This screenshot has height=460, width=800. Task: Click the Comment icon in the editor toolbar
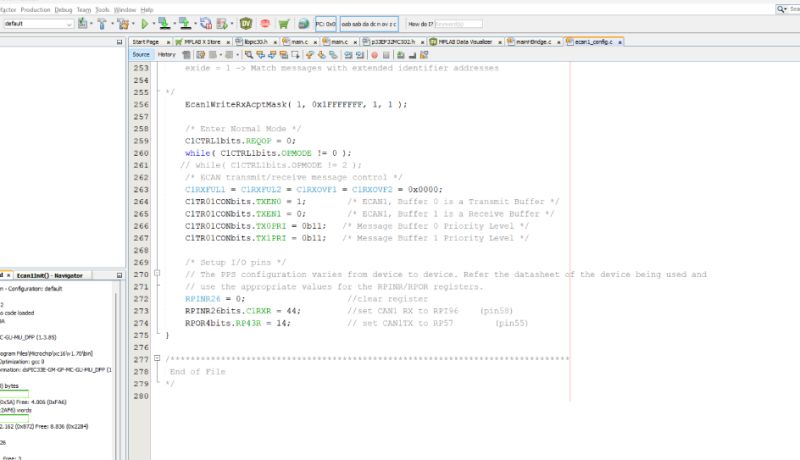point(401,55)
